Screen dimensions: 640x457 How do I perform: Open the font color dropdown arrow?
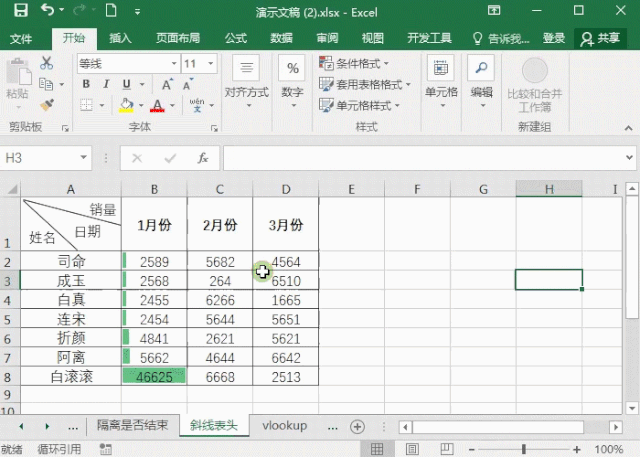pyautogui.click(x=172, y=105)
